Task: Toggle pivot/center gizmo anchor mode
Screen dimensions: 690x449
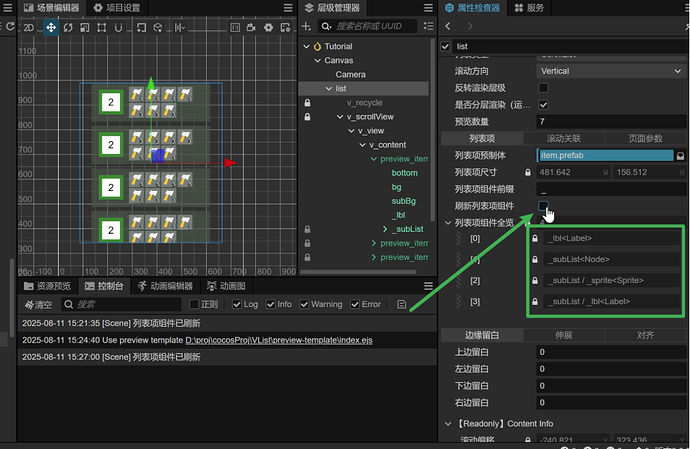Action: (x=141, y=28)
